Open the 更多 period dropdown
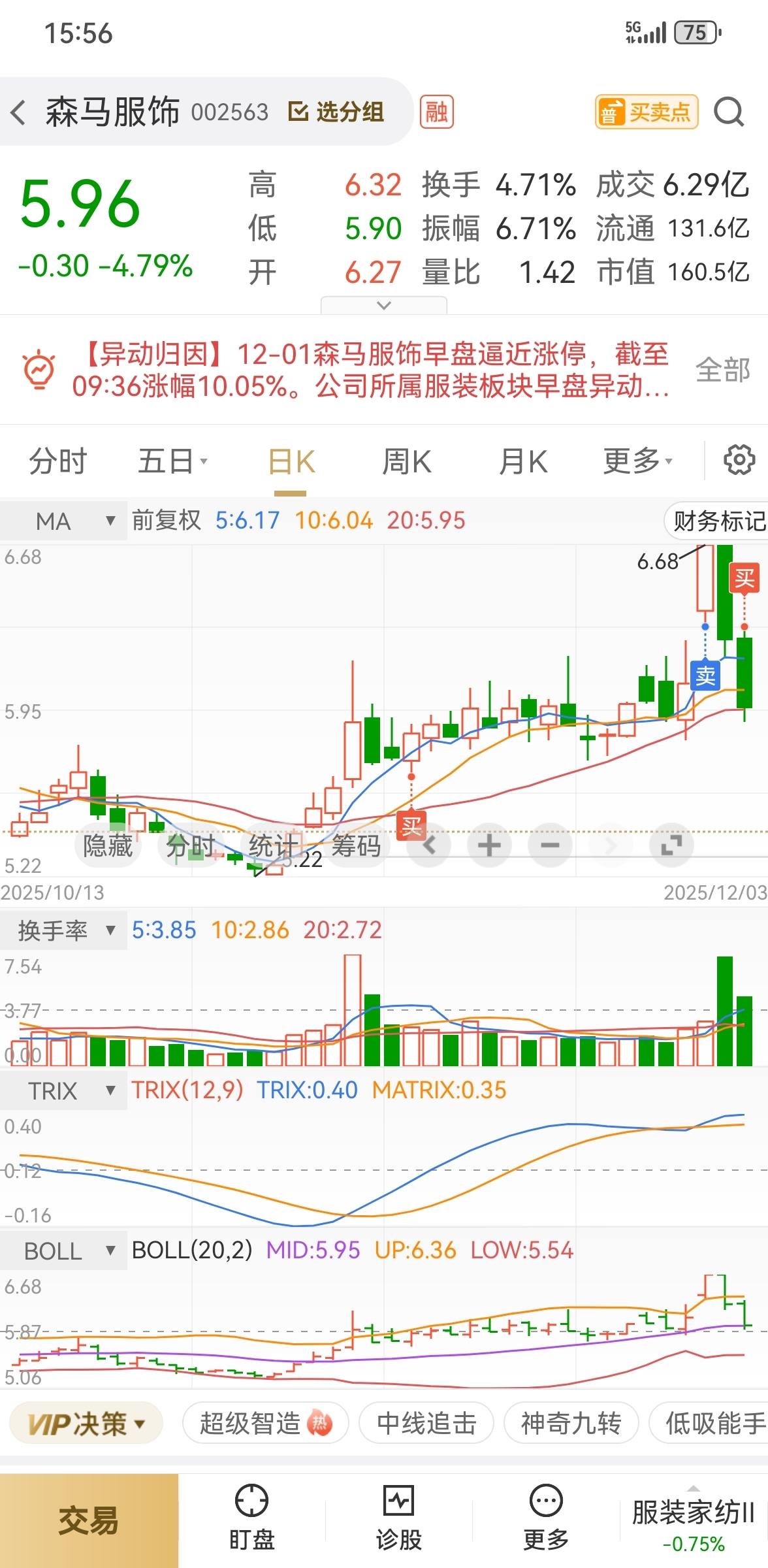This screenshot has width=768, height=1568. 637,461
